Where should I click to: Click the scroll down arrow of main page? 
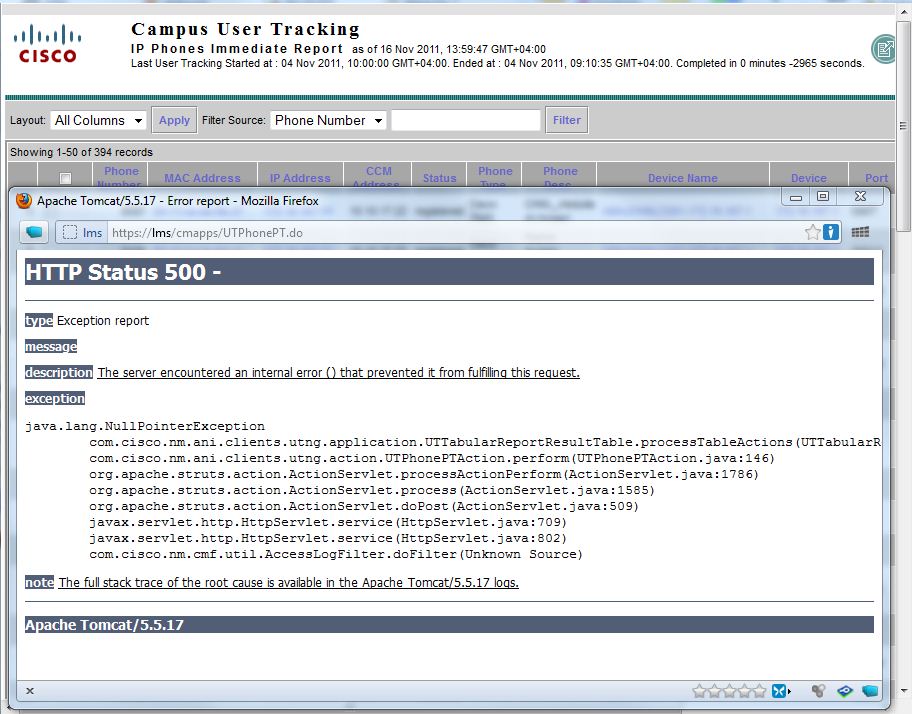(x=903, y=692)
